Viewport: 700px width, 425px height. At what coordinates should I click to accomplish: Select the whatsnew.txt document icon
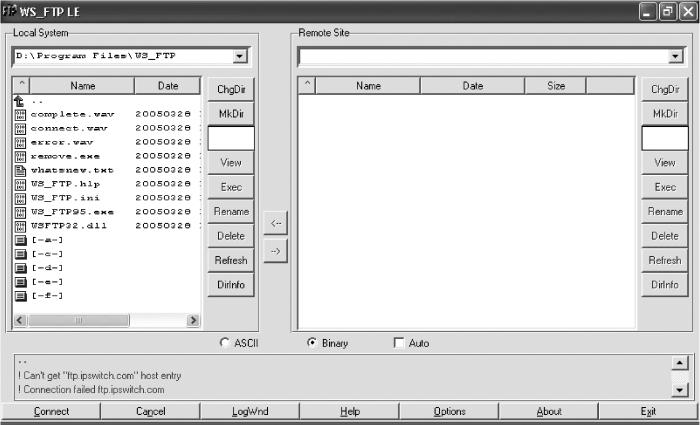[x=20, y=171]
